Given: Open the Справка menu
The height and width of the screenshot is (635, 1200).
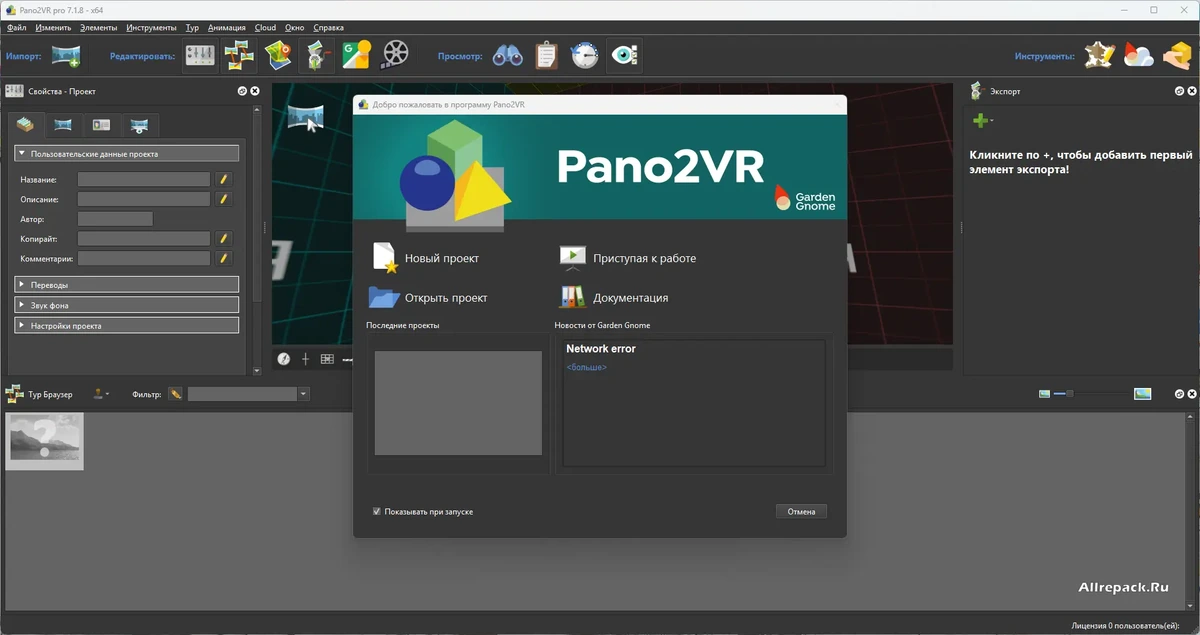Looking at the screenshot, I should point(327,28).
